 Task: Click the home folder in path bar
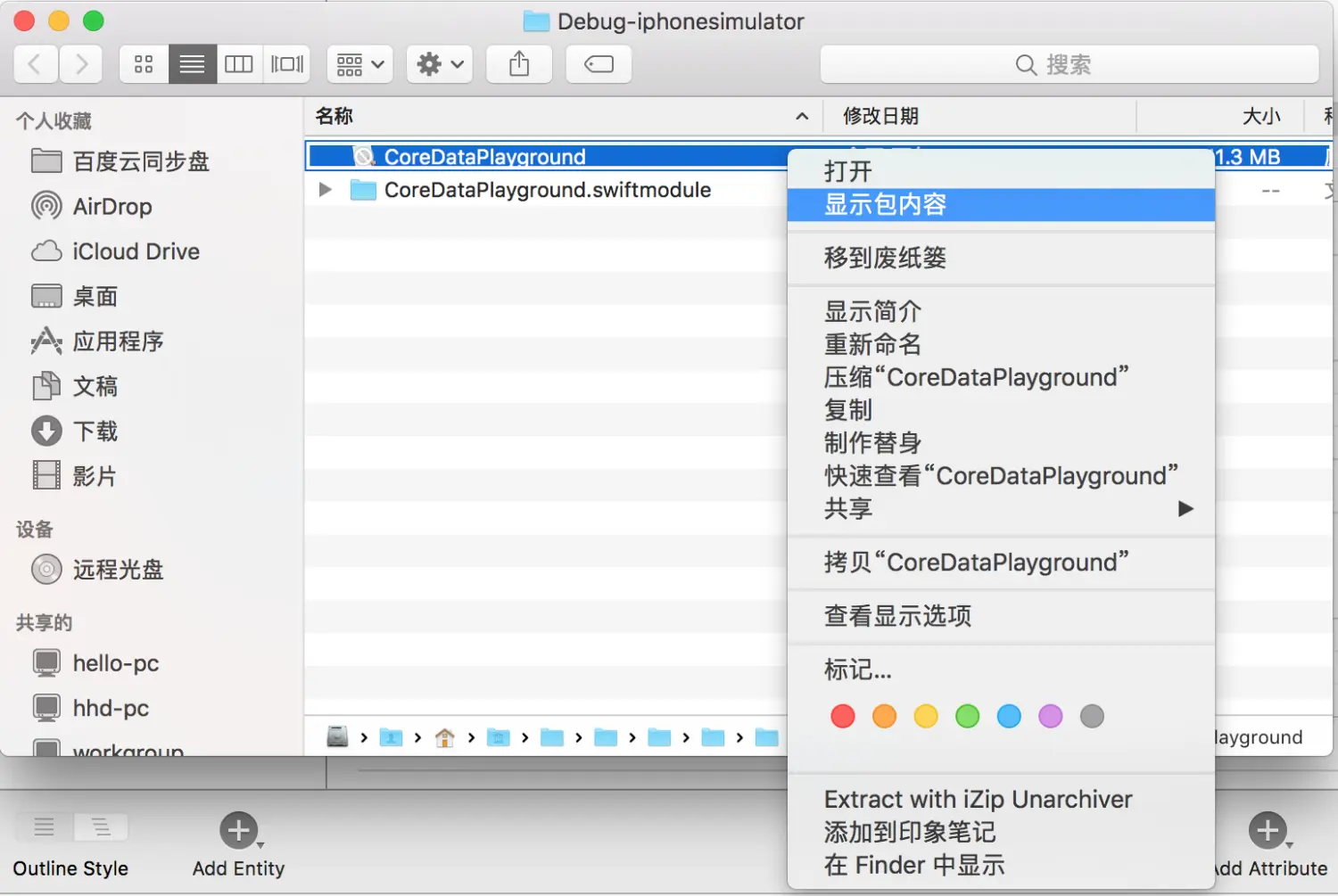point(444,737)
